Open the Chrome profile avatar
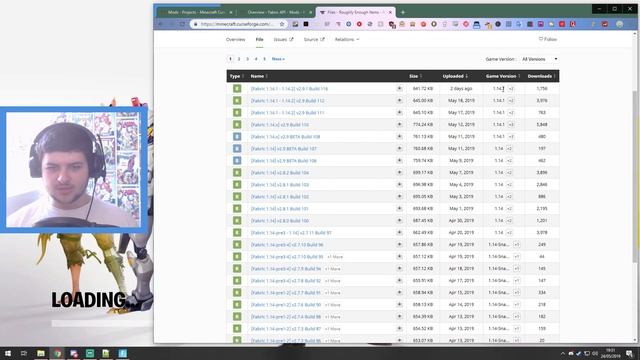 620,24
